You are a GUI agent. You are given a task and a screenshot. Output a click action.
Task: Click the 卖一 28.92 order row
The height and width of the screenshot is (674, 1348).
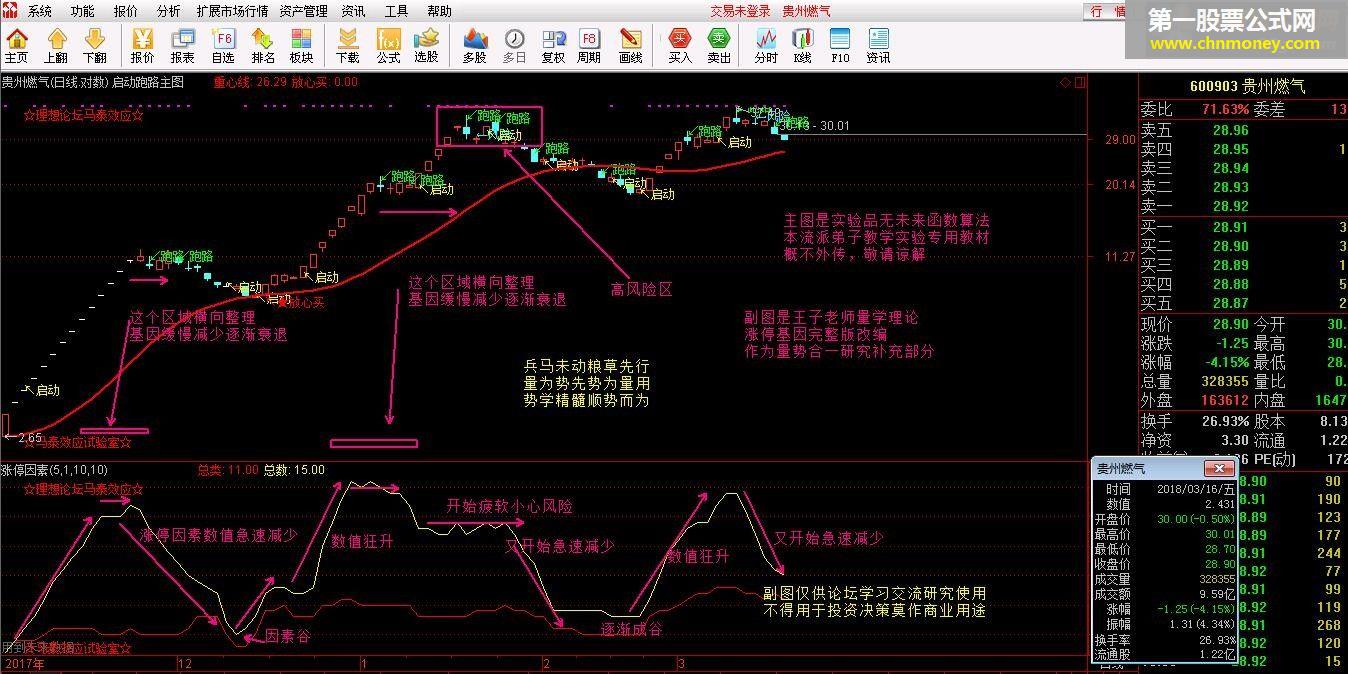point(1243,206)
